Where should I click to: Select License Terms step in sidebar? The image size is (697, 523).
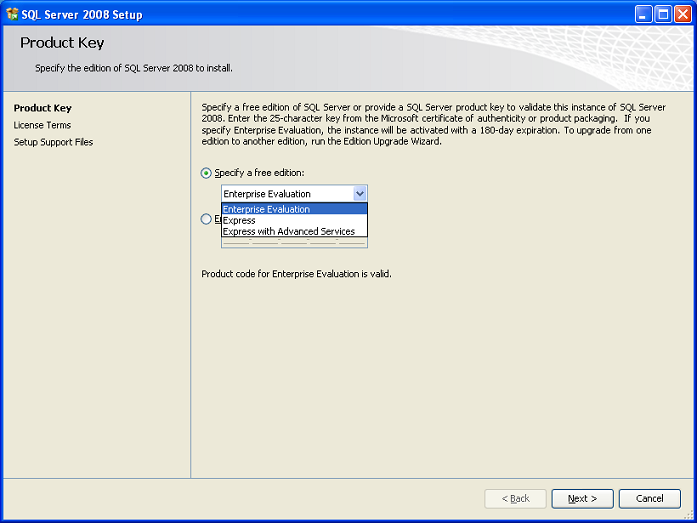click(42, 125)
